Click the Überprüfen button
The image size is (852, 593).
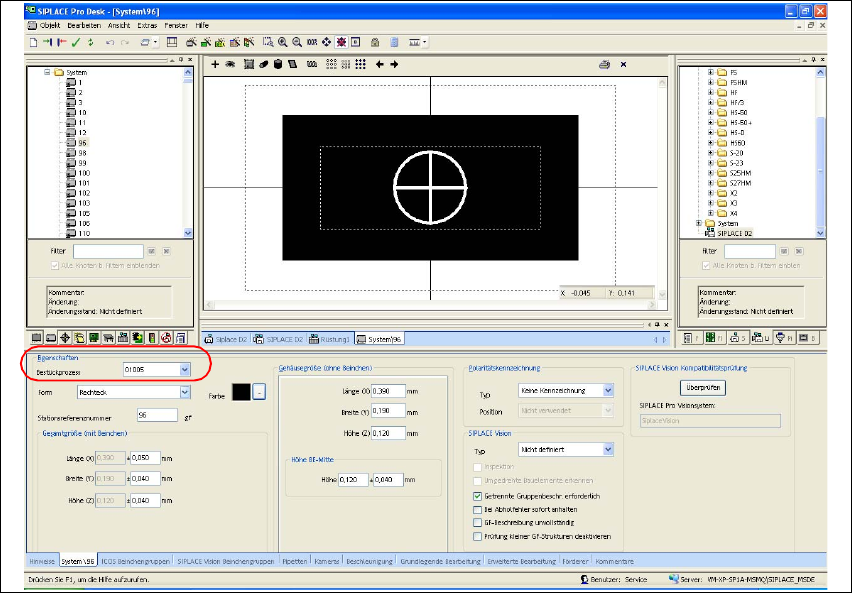click(x=703, y=386)
